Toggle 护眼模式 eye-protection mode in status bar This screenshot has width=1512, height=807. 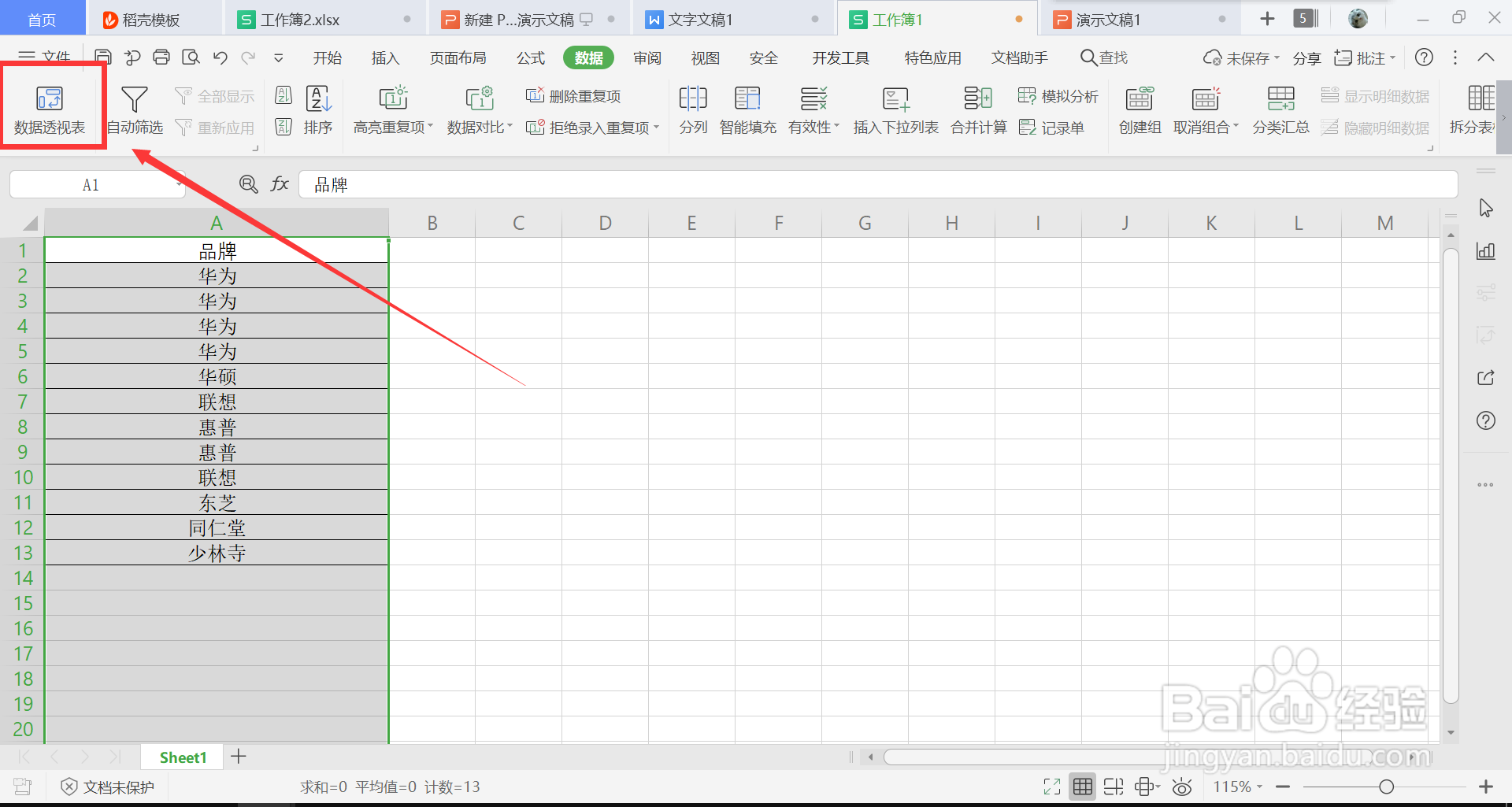pyautogui.click(x=1182, y=786)
